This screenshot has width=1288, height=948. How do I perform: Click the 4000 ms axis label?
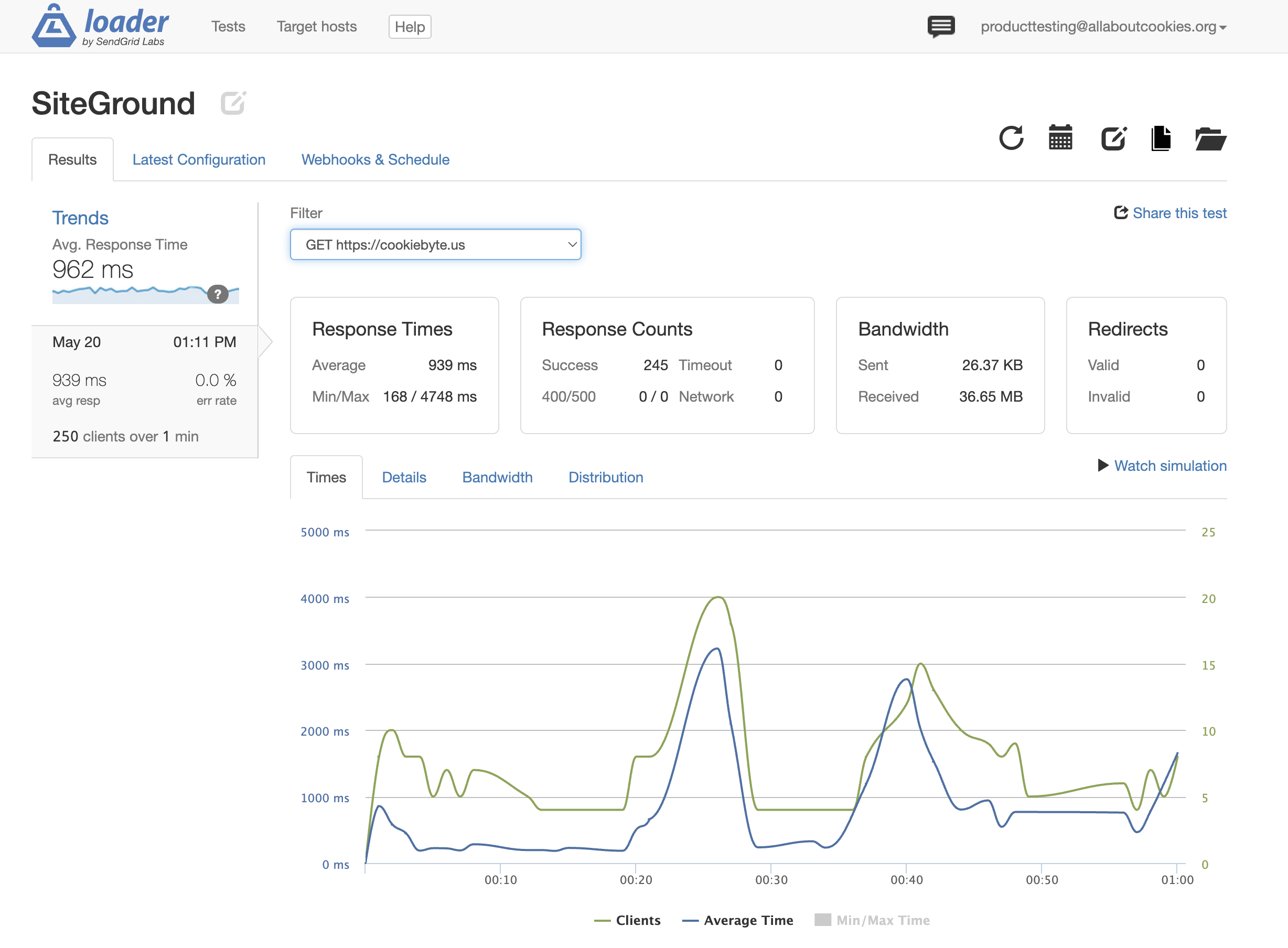[x=325, y=598]
